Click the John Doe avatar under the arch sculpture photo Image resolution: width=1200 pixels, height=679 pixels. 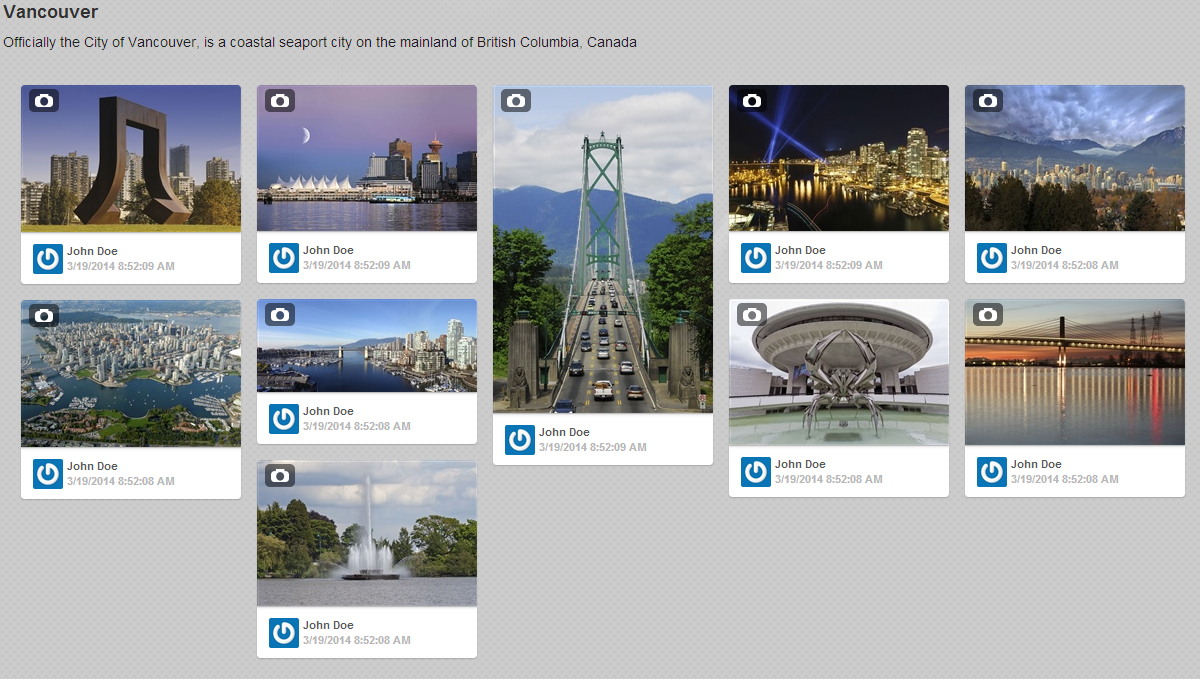pyautogui.click(x=48, y=258)
